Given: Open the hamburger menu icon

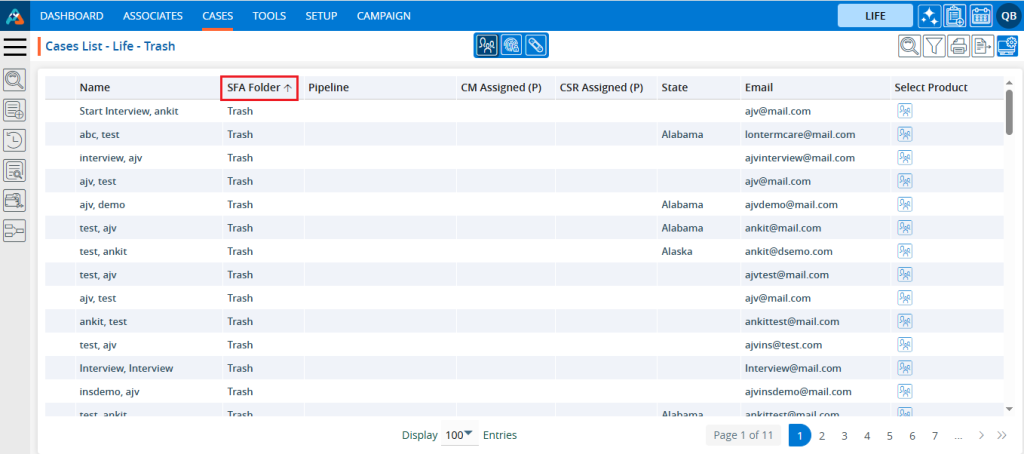Looking at the screenshot, I should 16,46.
